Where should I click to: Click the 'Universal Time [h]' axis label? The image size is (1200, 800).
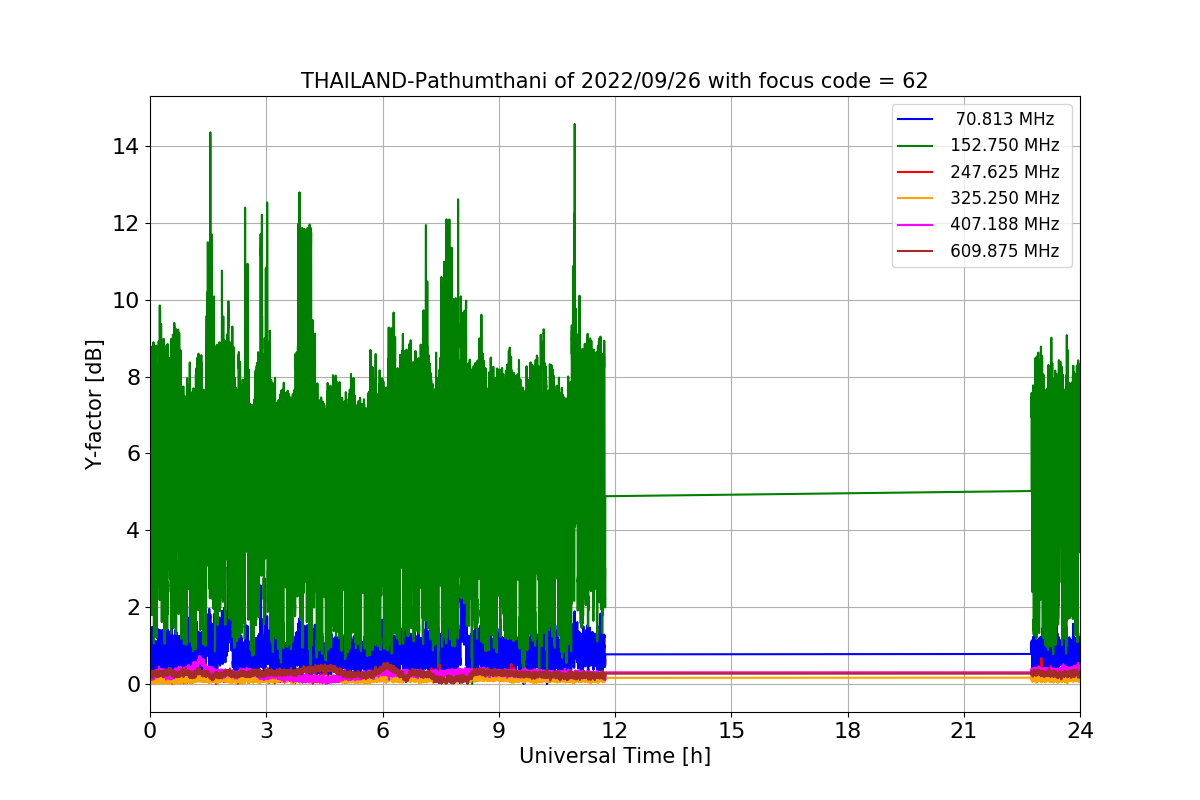(x=614, y=756)
